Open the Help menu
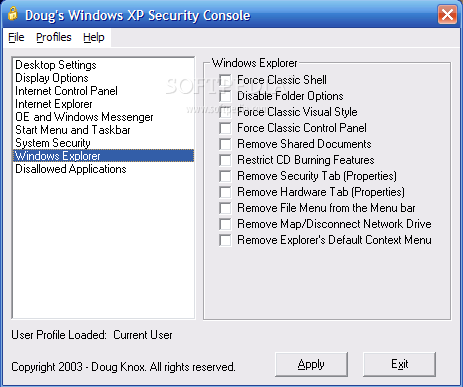The image size is (463, 387). (94, 37)
